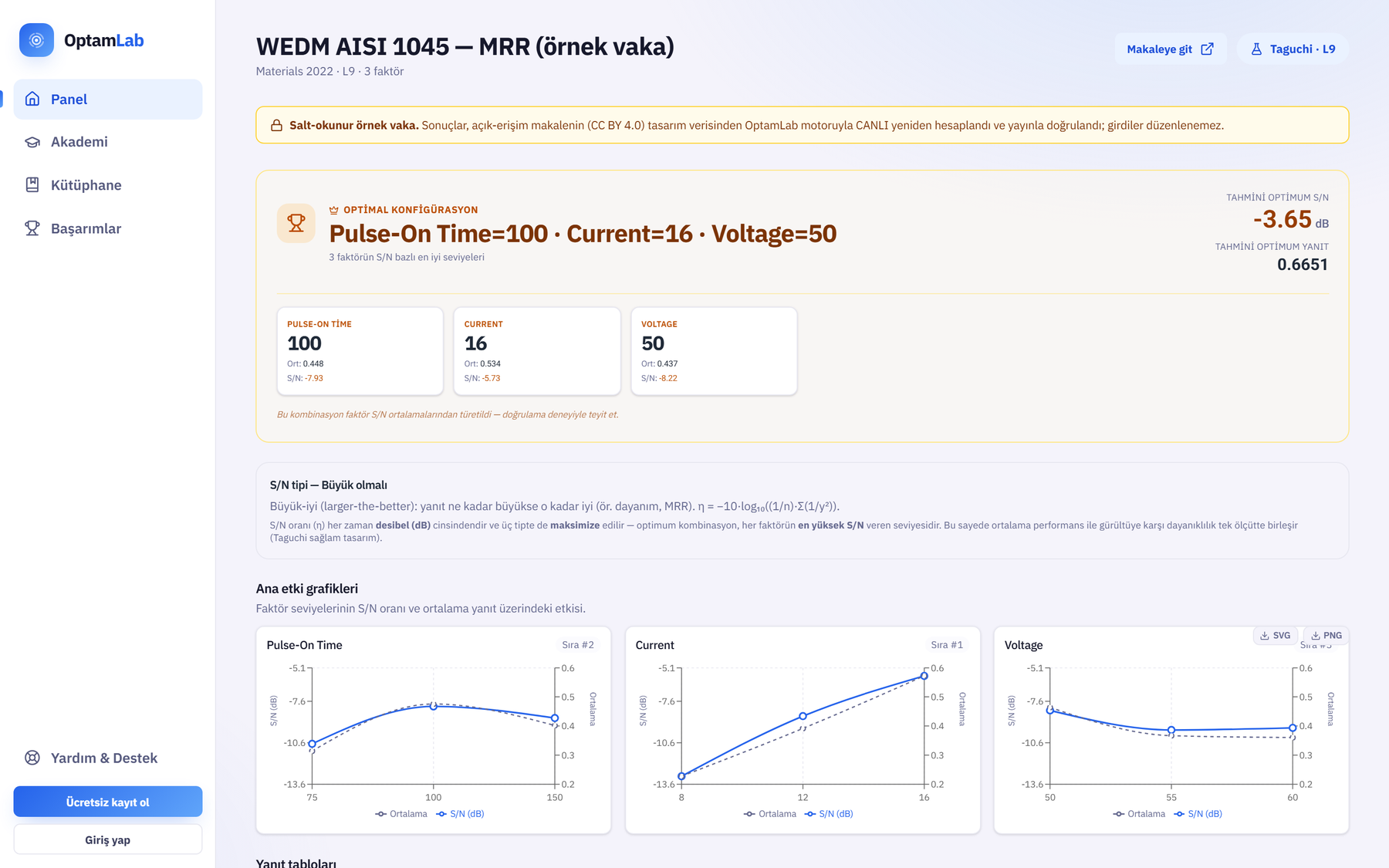This screenshot has width=1389, height=868.
Task: Toggle S/N (dB) legend in Pulse-On Time chart
Action: 460,814
